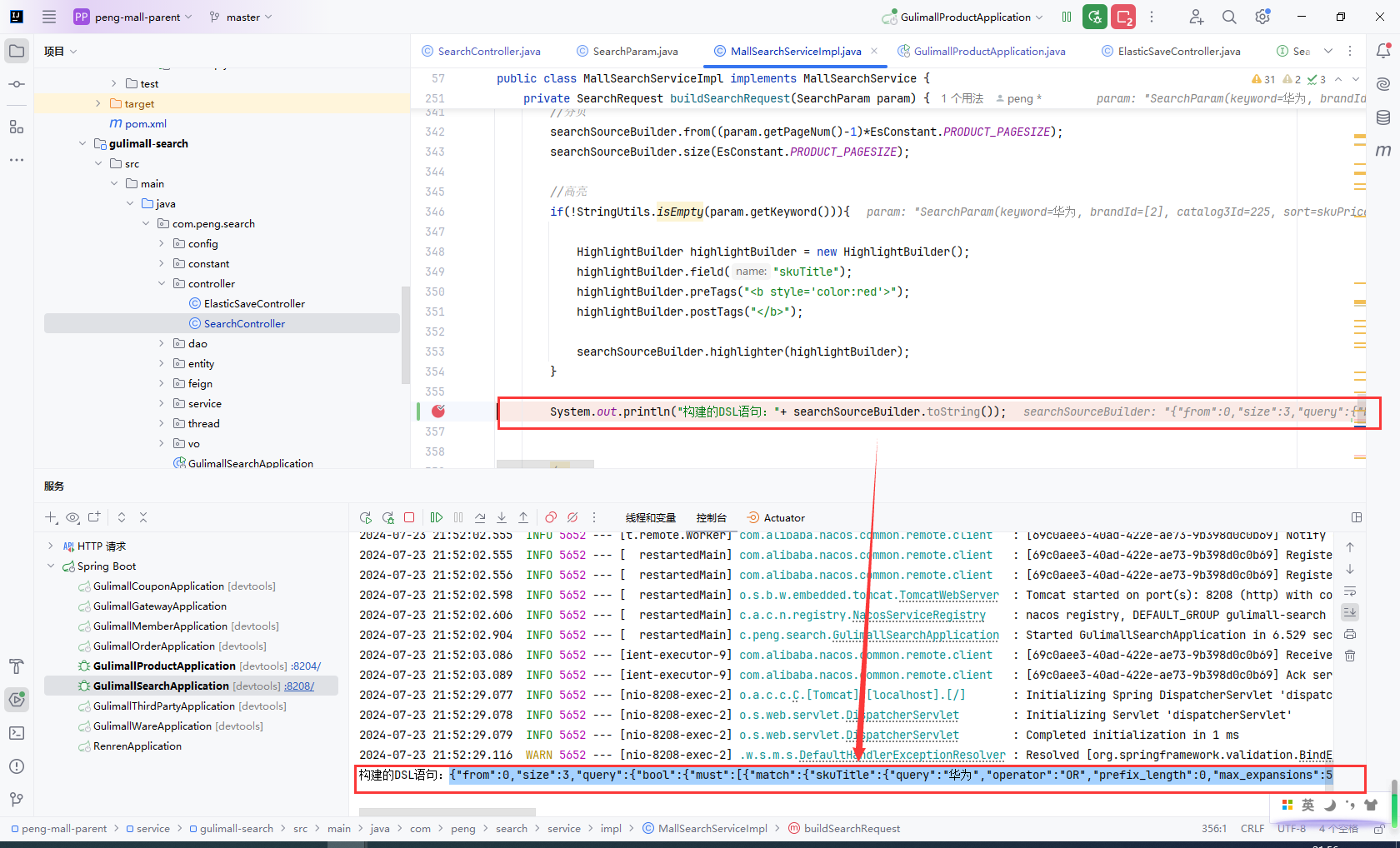Open the Build hammer tool window

point(17,666)
